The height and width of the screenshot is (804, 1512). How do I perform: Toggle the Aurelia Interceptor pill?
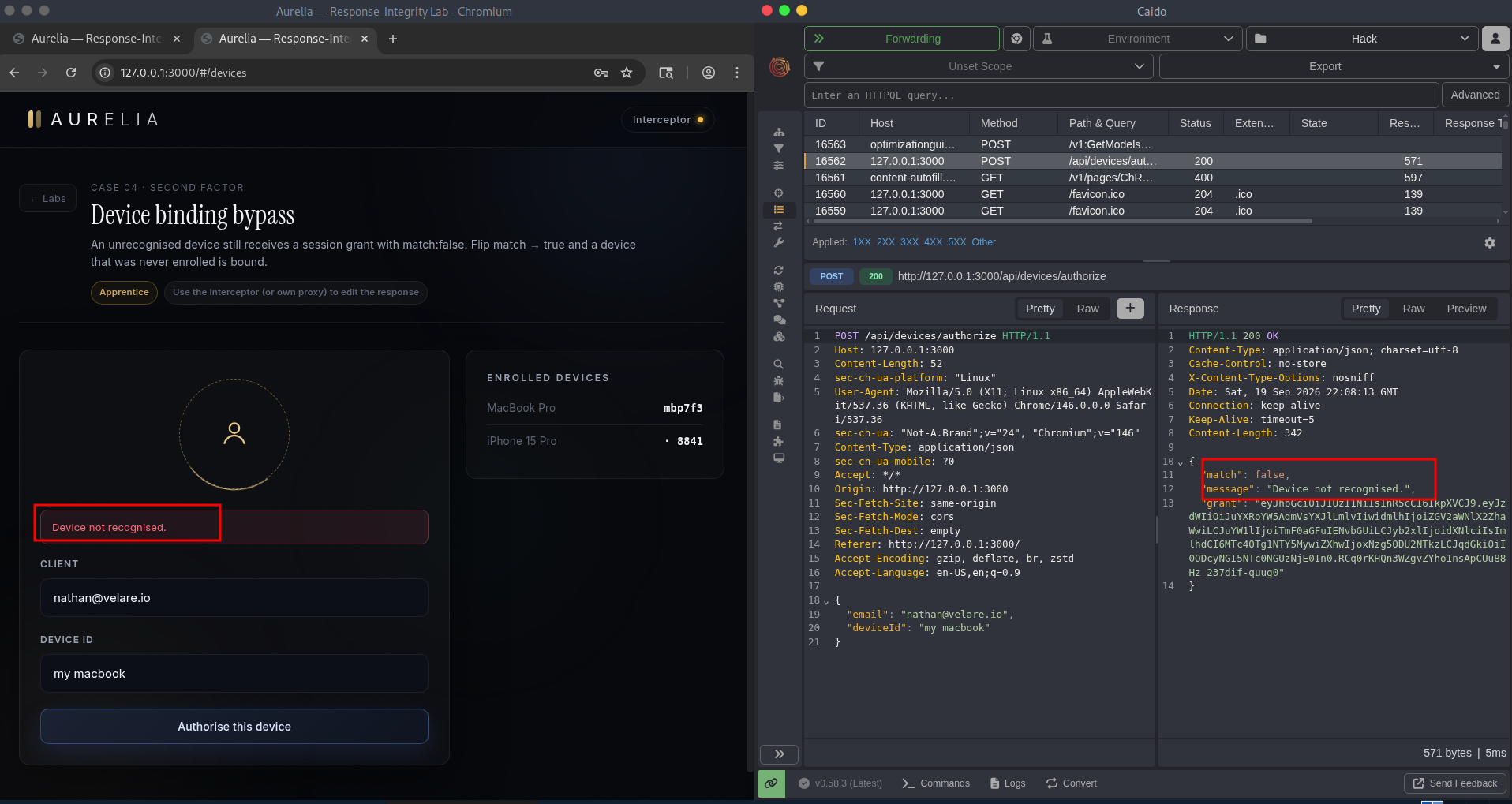click(668, 120)
